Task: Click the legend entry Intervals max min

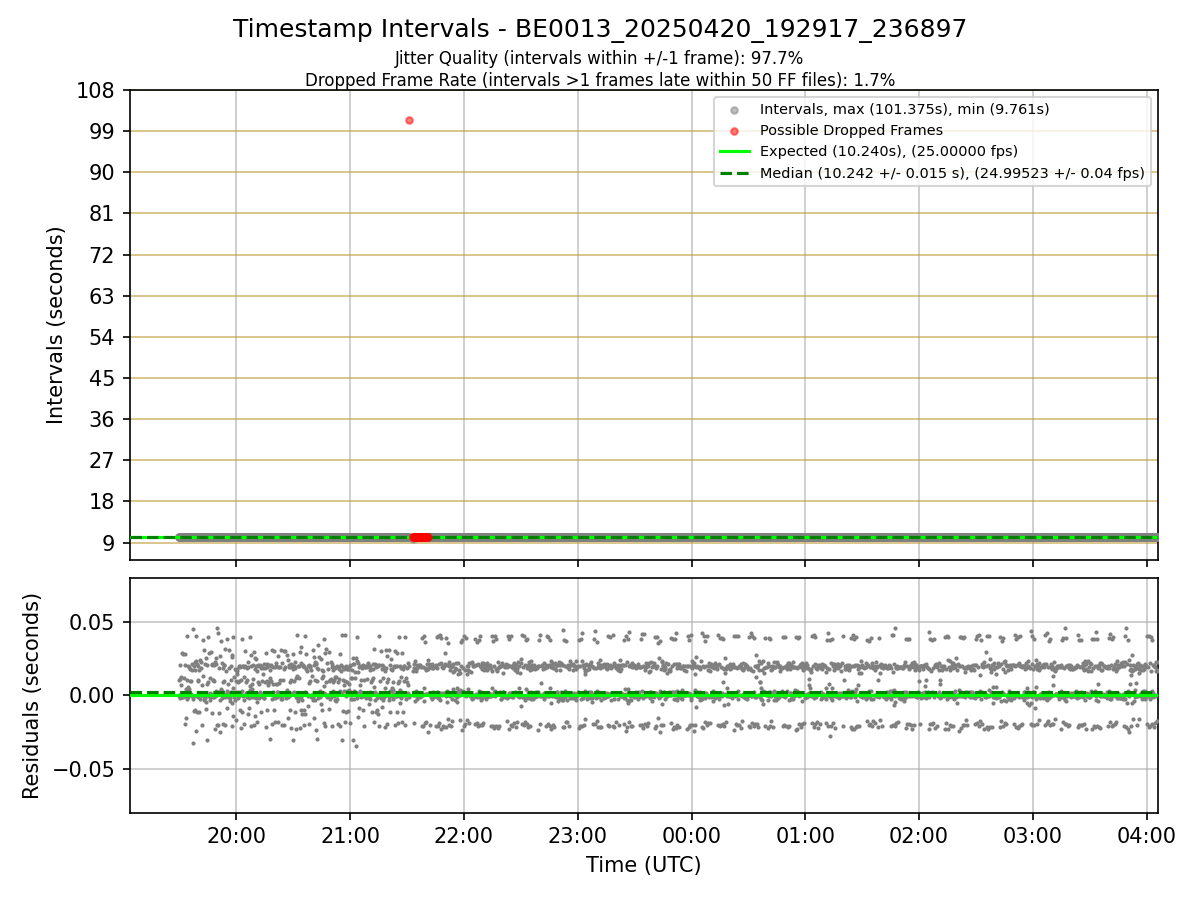Action: (904, 109)
